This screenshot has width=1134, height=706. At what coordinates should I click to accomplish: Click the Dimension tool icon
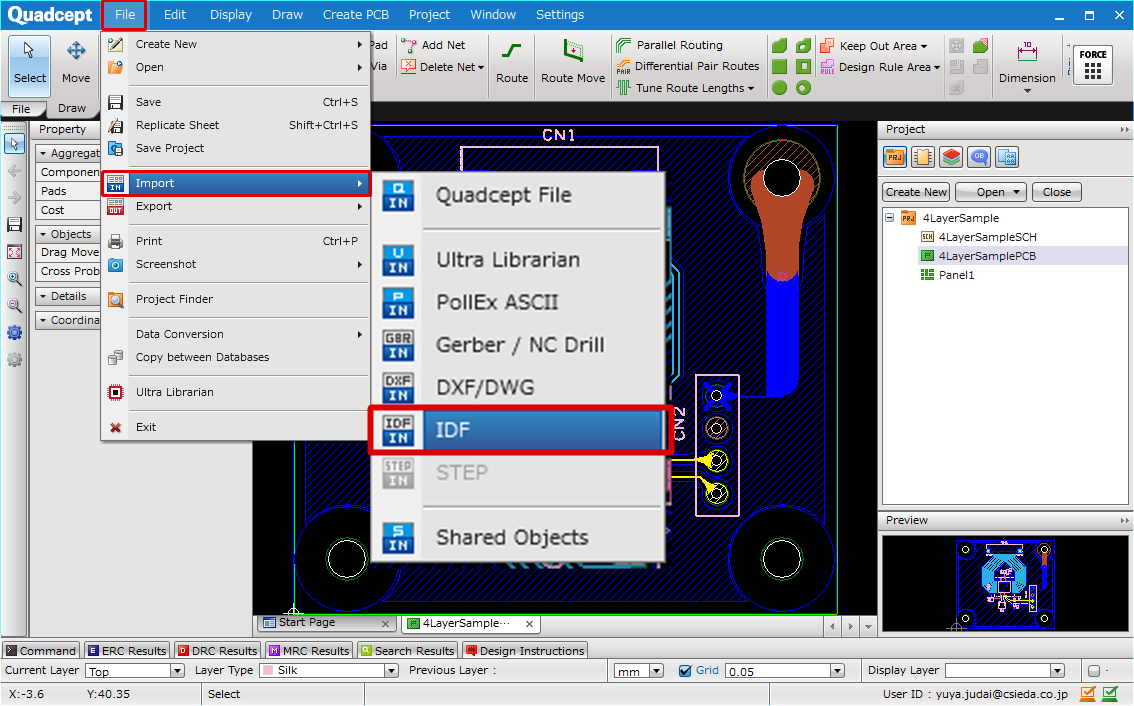(x=1027, y=53)
